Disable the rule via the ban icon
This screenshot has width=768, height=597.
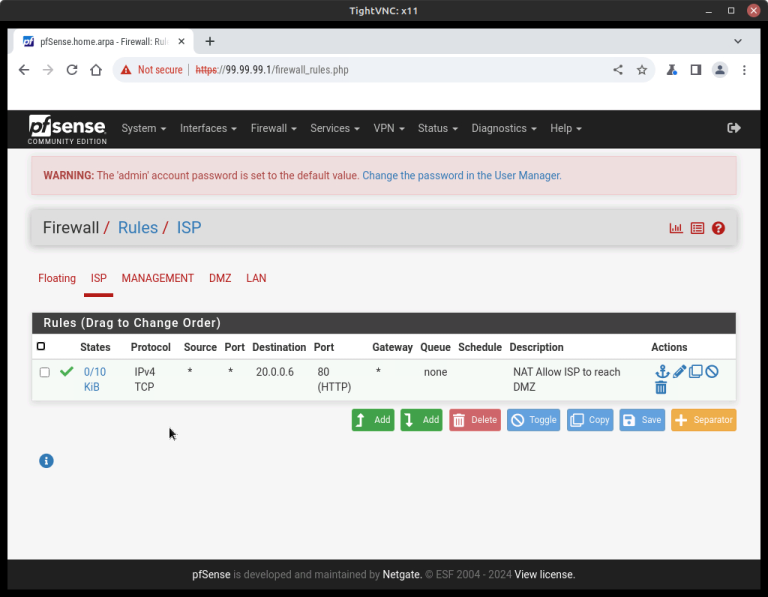(712, 372)
